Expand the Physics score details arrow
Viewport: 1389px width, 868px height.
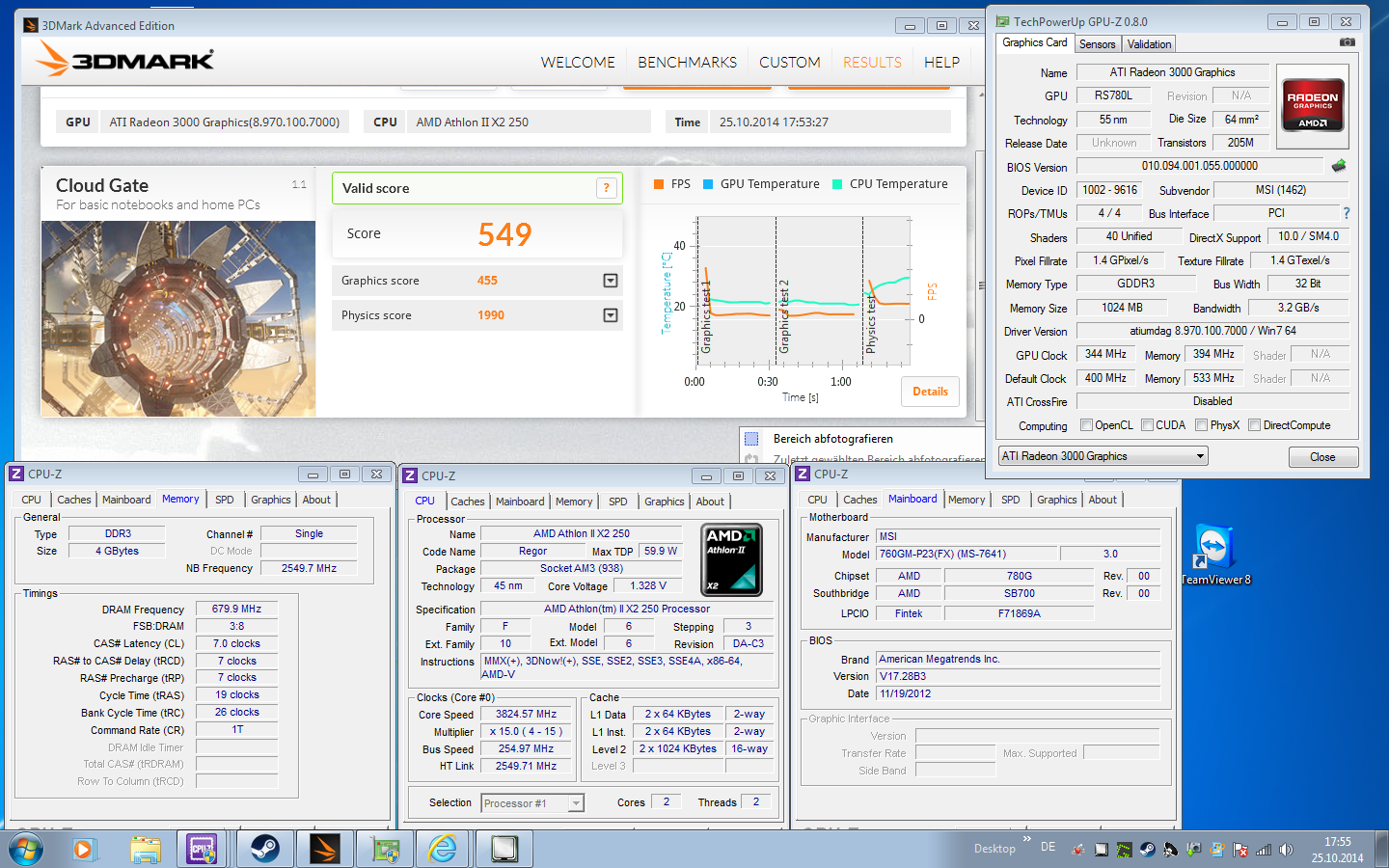click(611, 315)
